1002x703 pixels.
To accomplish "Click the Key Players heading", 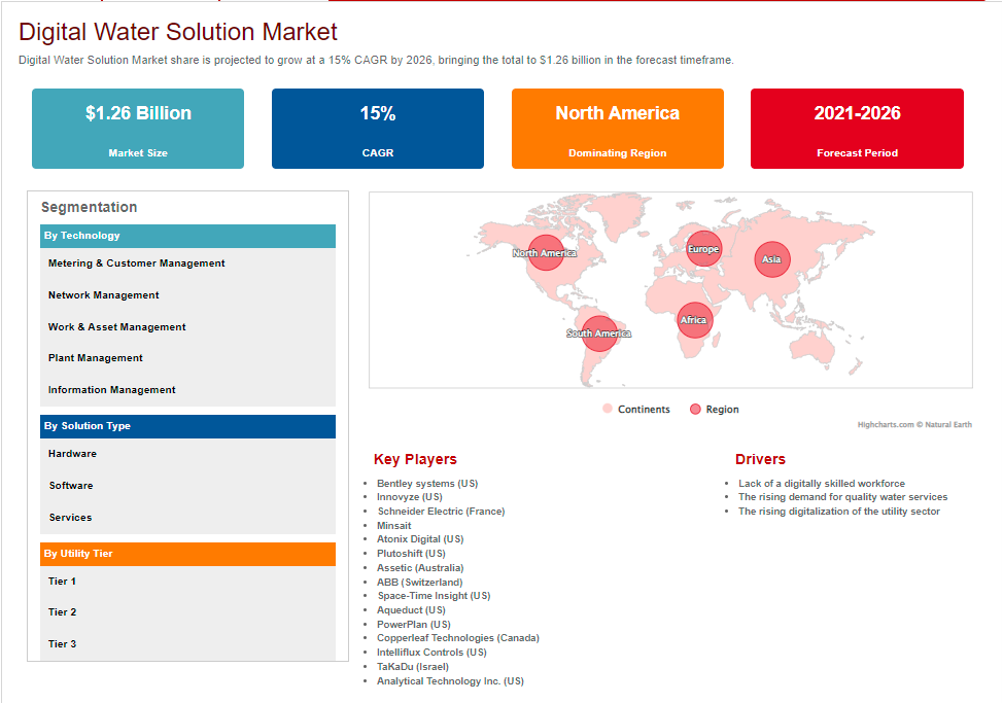I will click(x=415, y=460).
